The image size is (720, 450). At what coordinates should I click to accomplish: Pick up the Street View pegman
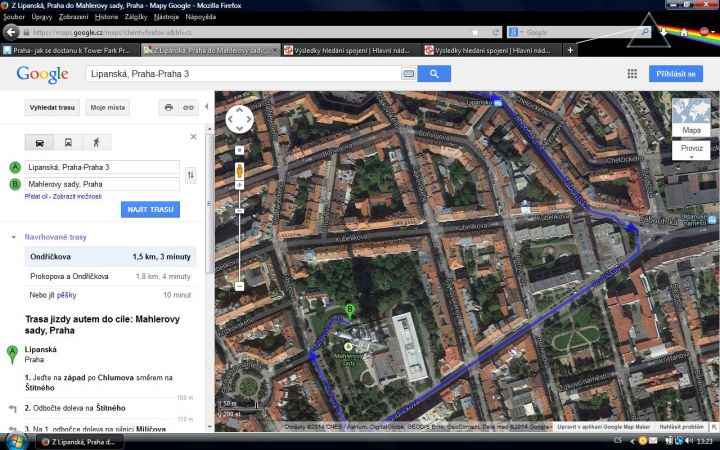(x=239, y=170)
